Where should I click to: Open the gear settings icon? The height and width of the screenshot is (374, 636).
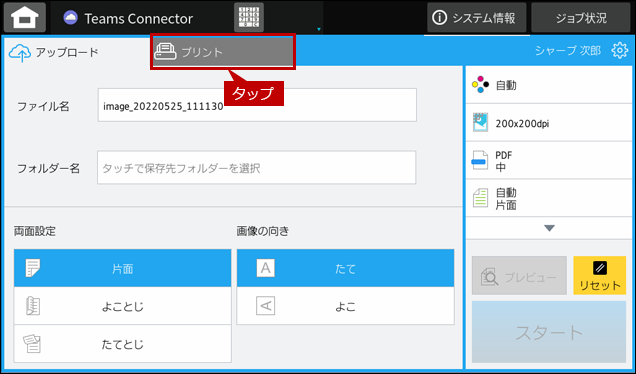619,50
